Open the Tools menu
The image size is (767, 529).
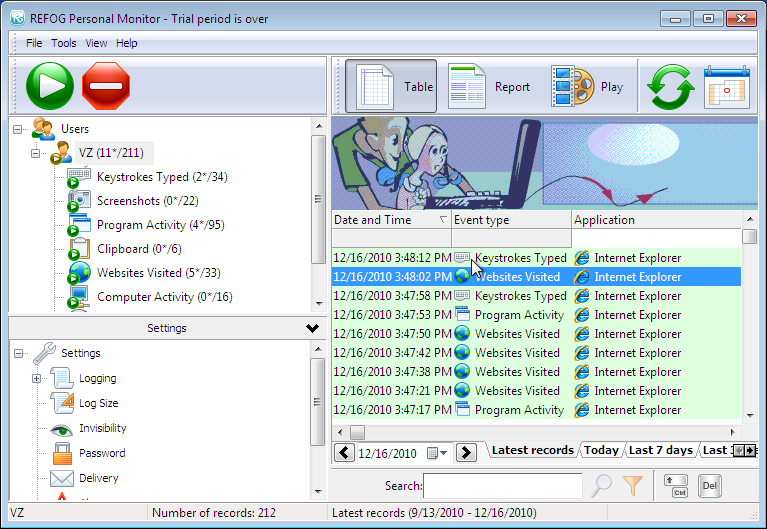coord(64,43)
